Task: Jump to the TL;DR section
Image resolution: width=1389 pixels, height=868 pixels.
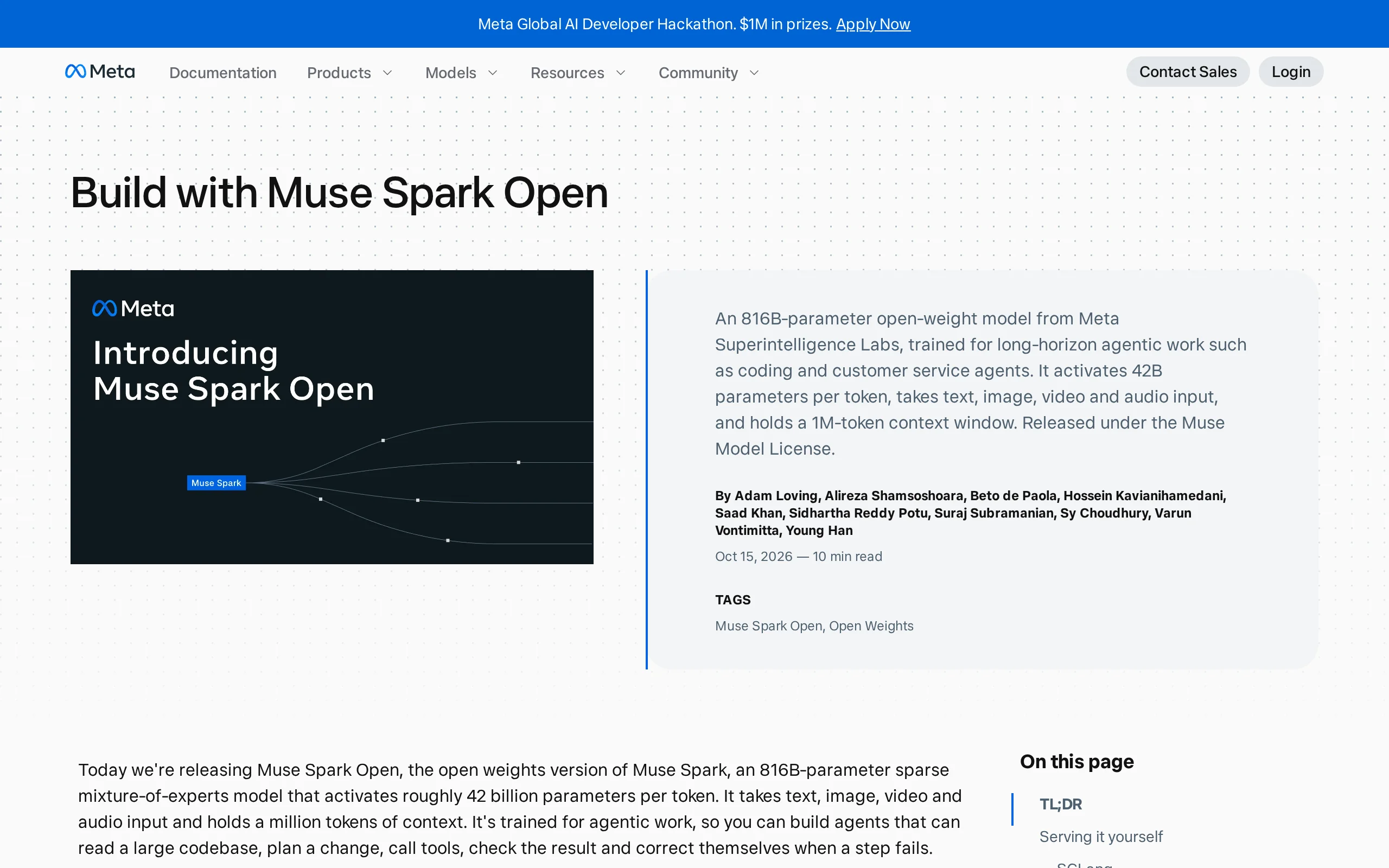Action: coord(1061,805)
